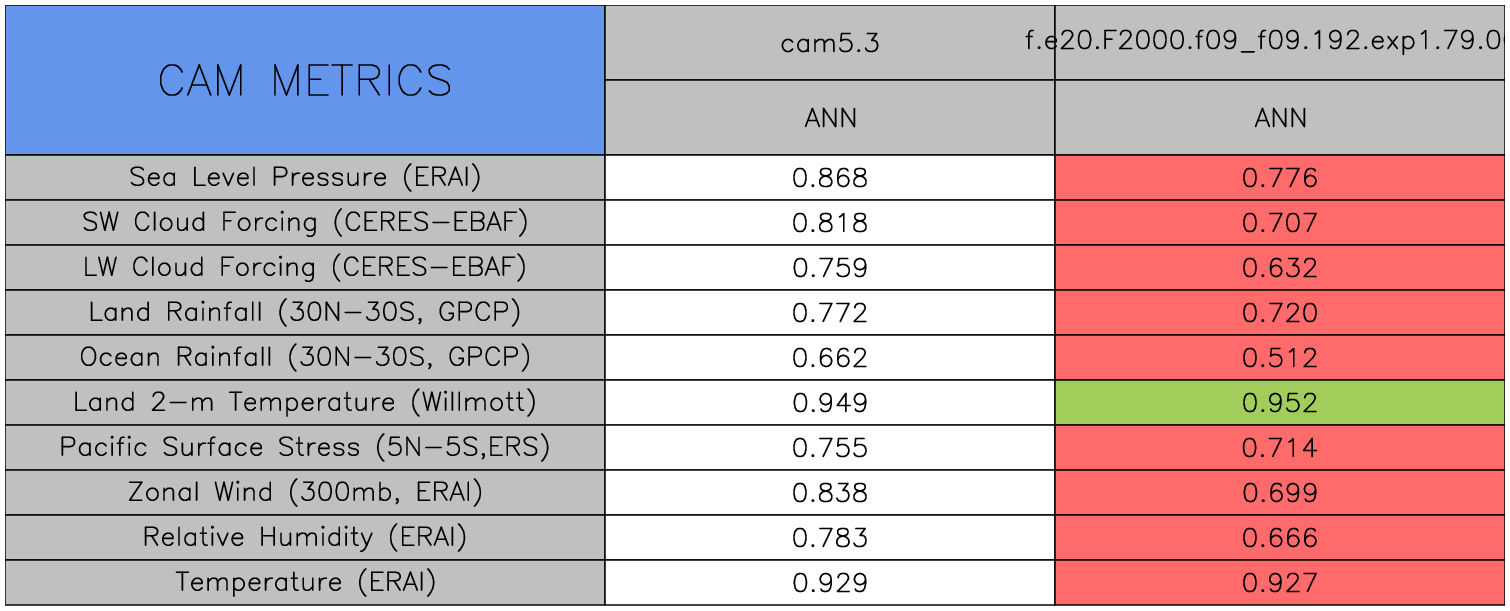The width and height of the screenshot is (1510, 611).
Task: Open the SW Cloud Forcing (CERES-EBAF) metric
Action: point(305,223)
